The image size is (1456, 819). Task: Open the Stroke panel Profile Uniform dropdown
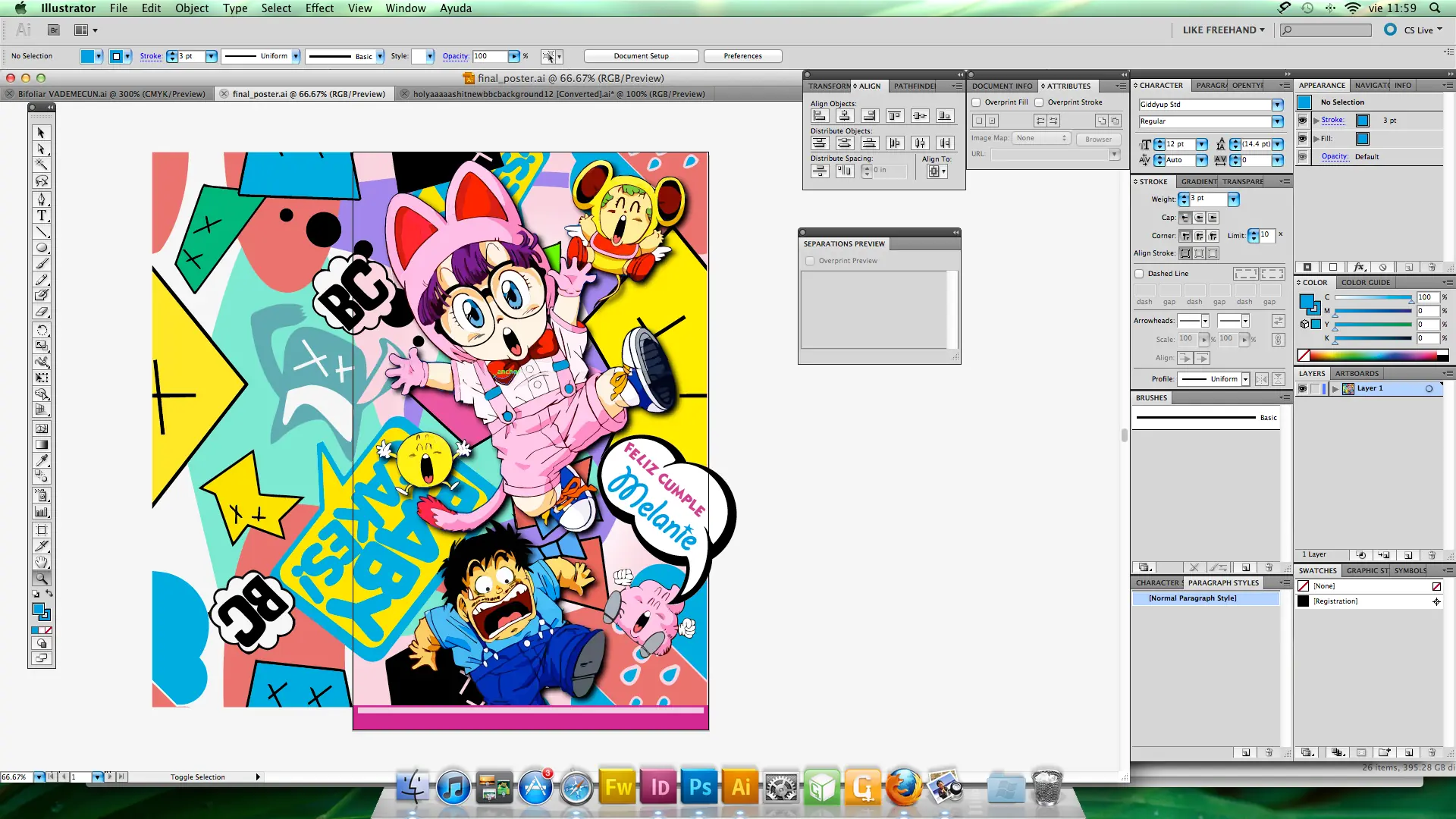1214,379
